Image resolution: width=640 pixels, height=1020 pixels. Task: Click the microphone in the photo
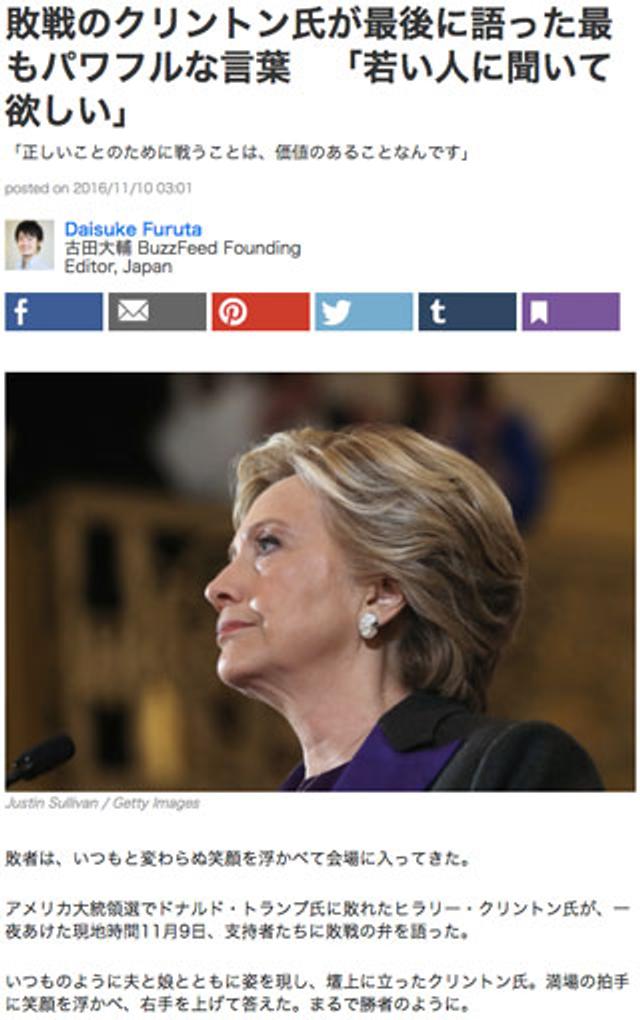[x=40, y=758]
